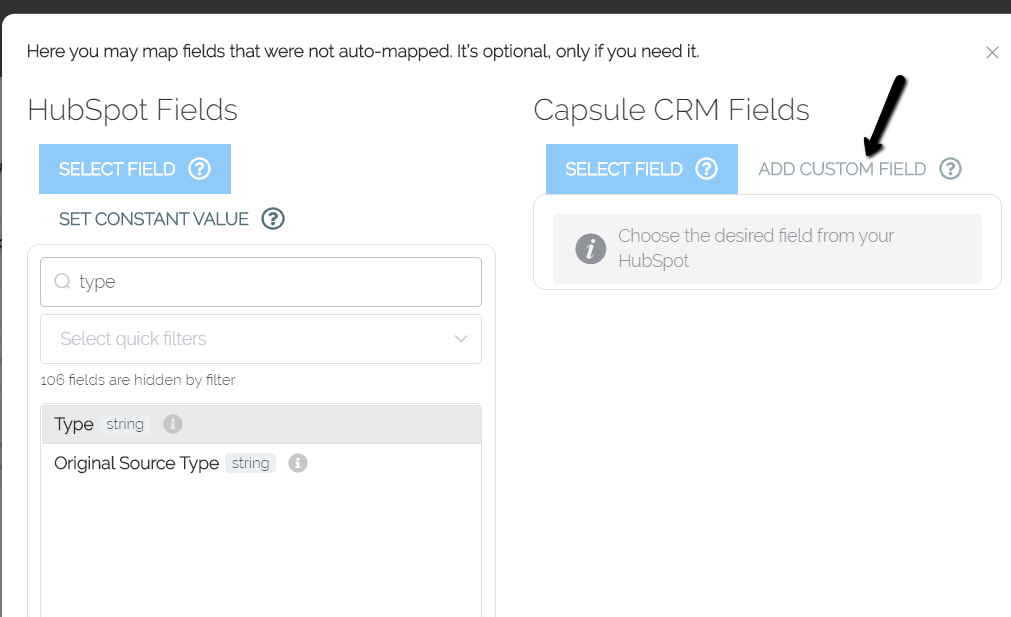Select the HubSpot SELECT FIELD tab

pyautogui.click(x=135, y=169)
